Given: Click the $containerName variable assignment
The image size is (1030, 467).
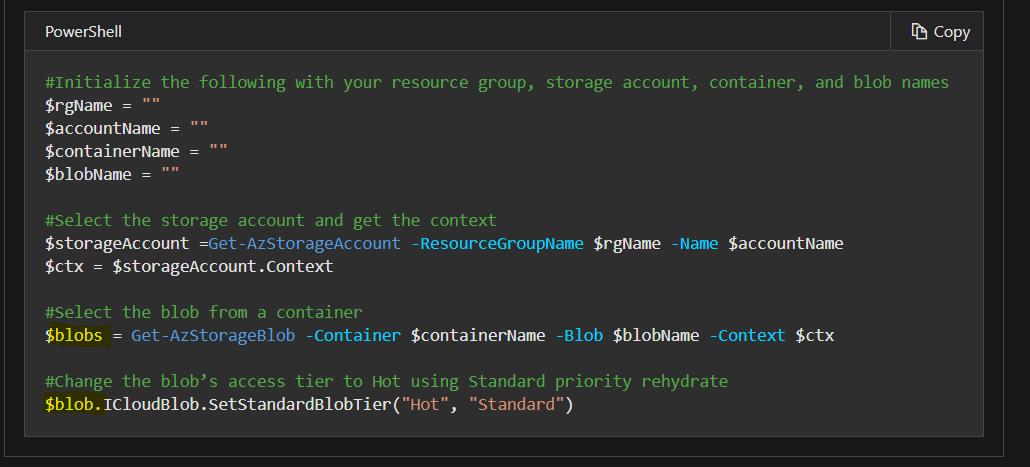Looking at the screenshot, I should [x=136, y=152].
